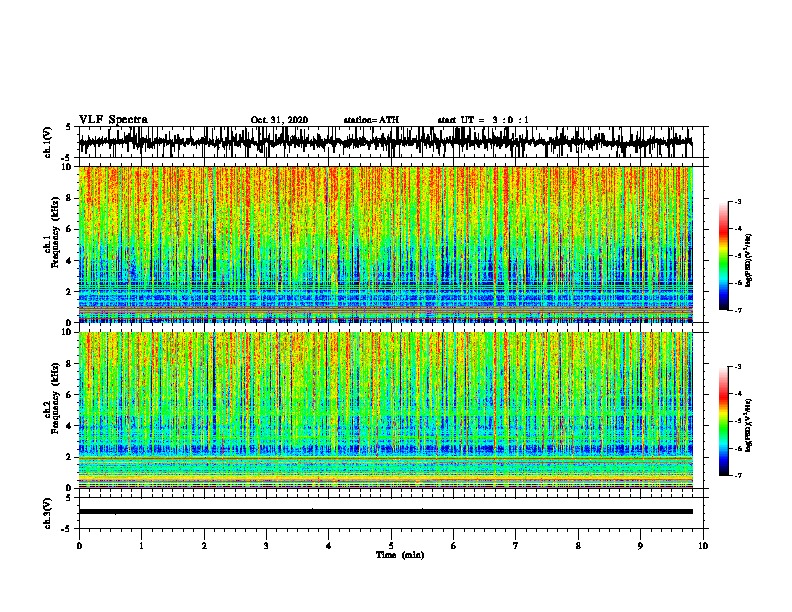Click the "station=ATH" header label
Image resolution: width=792 pixels, height=612 pixels.
(371, 120)
